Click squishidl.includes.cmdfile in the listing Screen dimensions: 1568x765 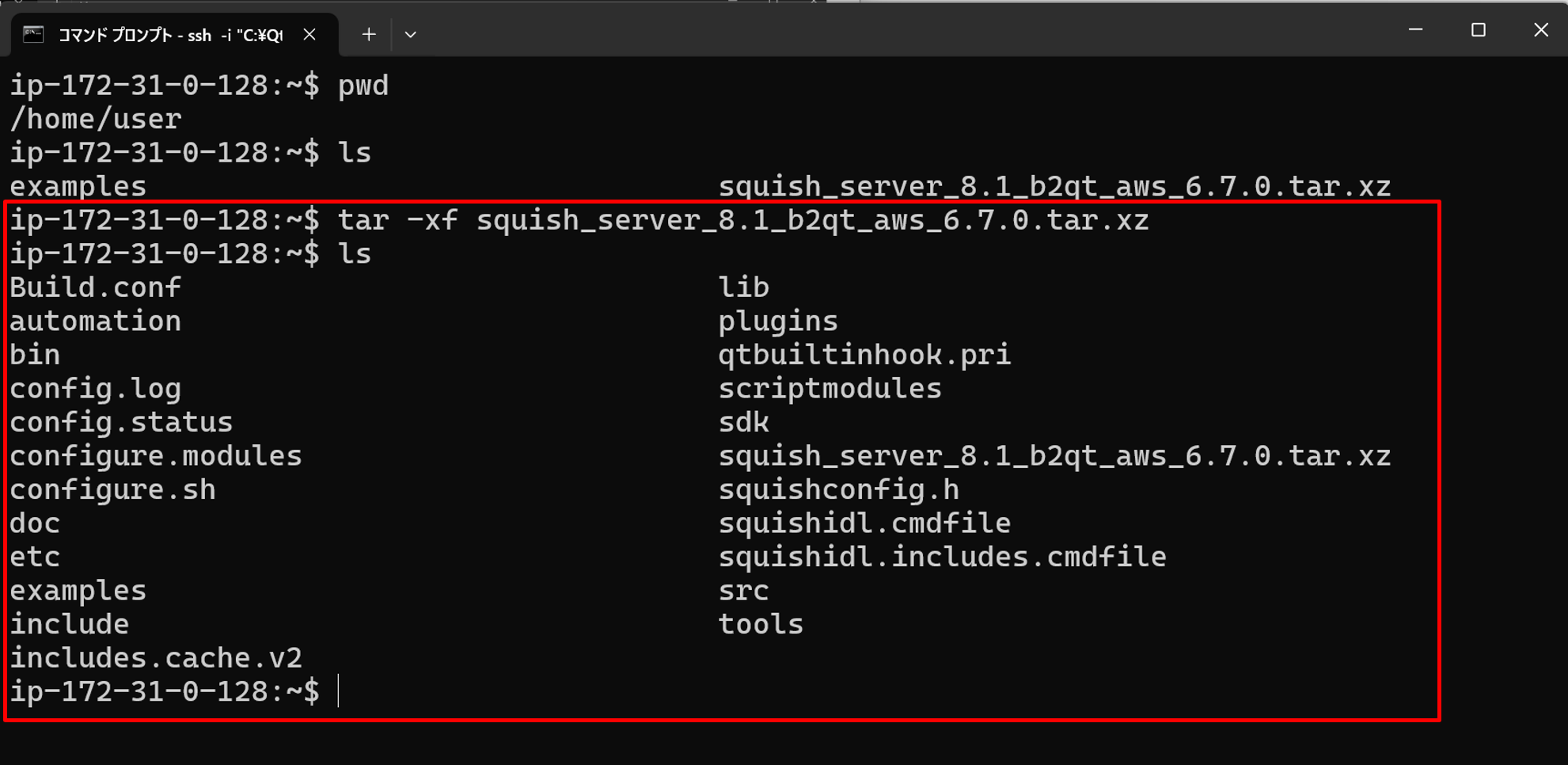click(x=942, y=557)
